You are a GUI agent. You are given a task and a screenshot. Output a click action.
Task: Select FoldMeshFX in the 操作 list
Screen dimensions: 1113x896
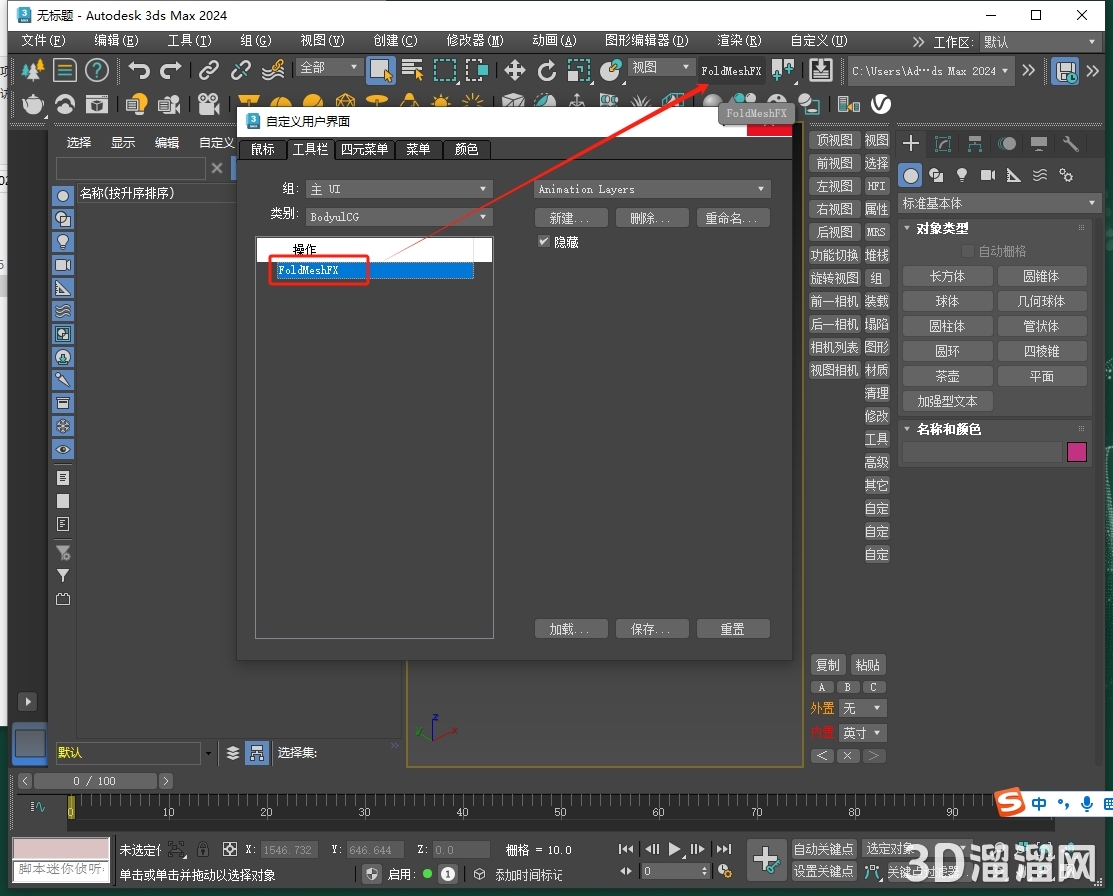click(375, 271)
